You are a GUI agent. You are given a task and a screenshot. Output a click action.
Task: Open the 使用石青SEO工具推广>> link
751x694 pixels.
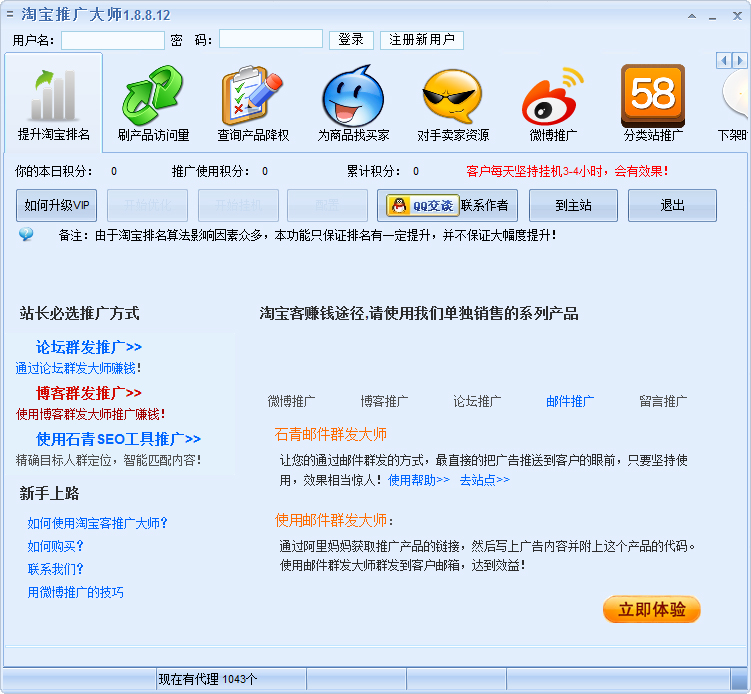coord(118,439)
